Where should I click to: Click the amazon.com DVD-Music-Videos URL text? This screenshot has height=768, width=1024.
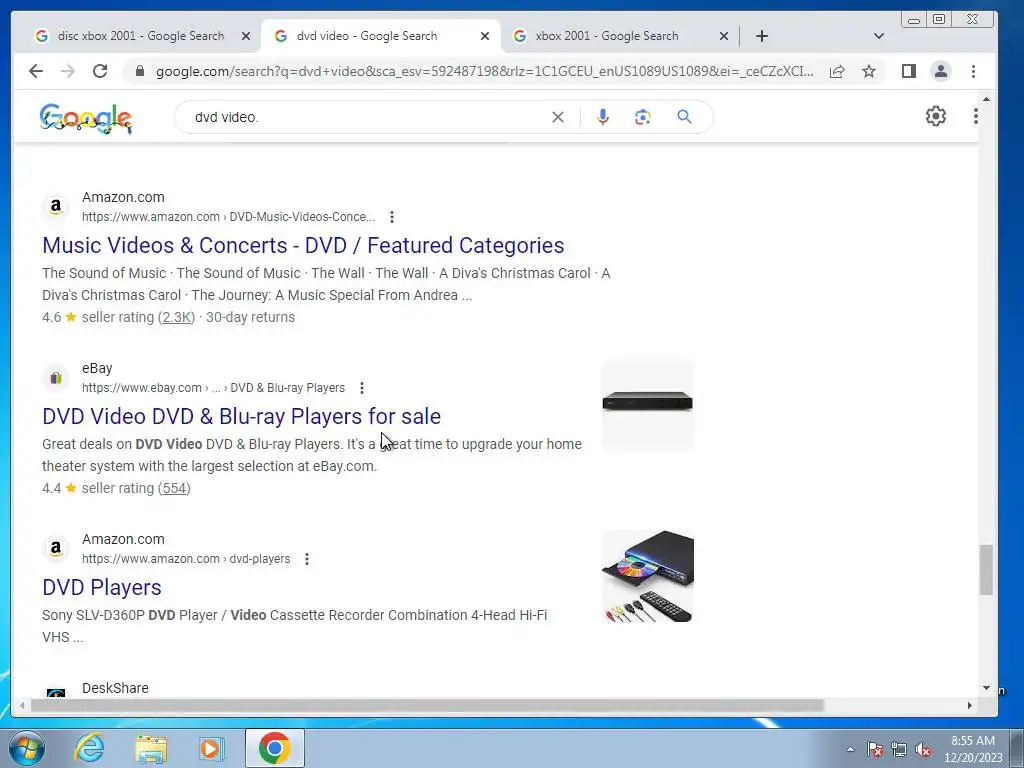click(229, 217)
